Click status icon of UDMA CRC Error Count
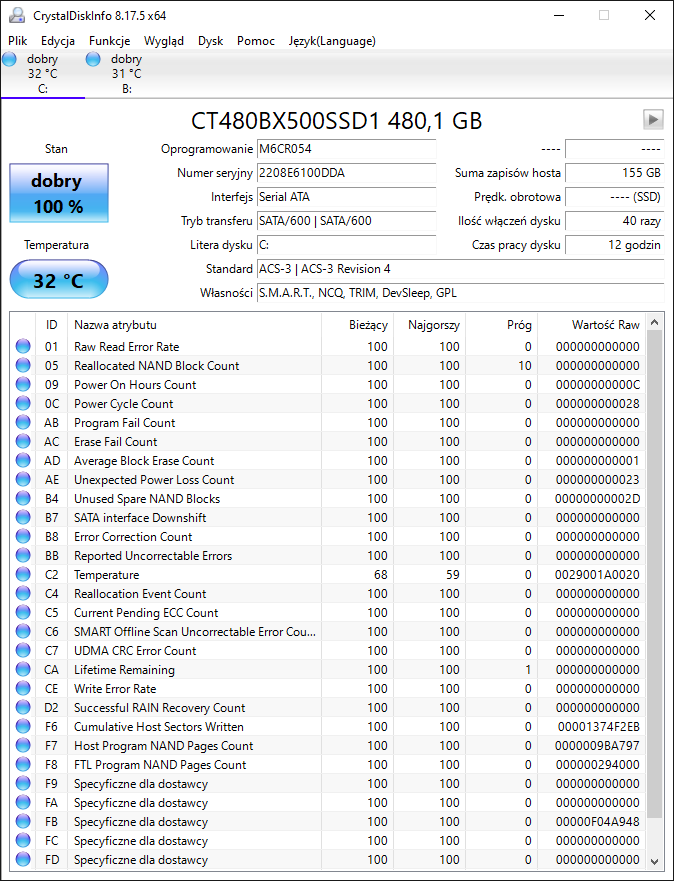Viewport: 674px width, 881px height. [x=23, y=651]
